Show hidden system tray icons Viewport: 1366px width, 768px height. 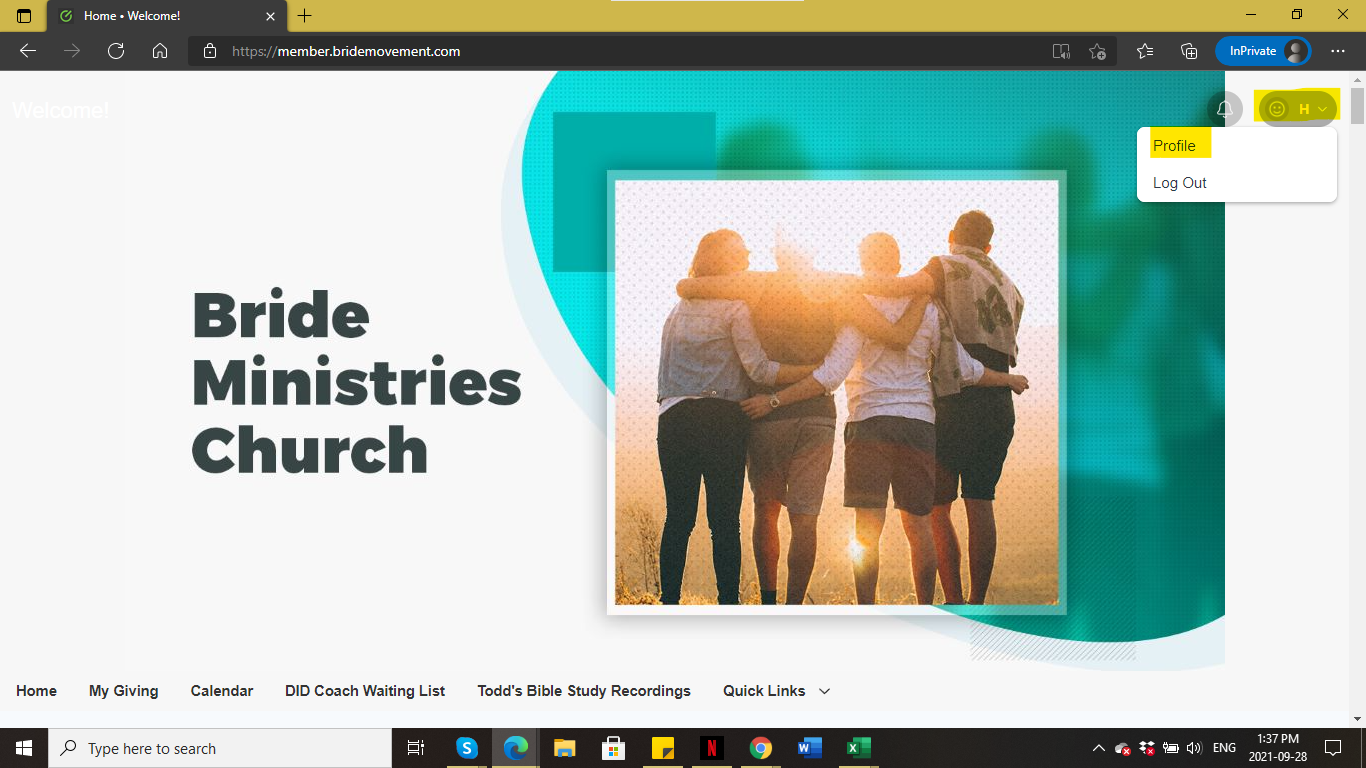pos(1098,748)
